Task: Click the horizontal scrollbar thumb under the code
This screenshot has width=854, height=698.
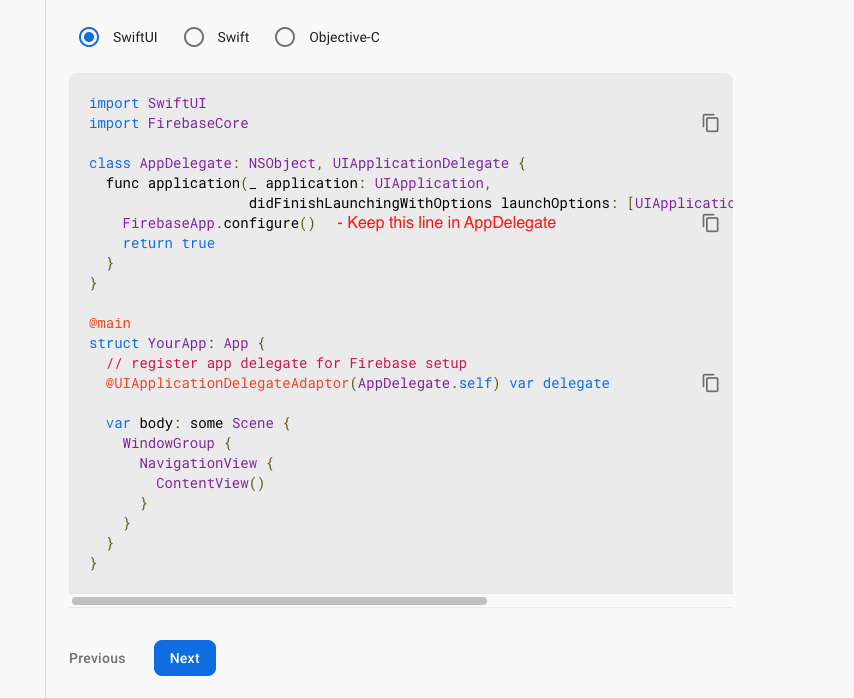Action: 279,601
